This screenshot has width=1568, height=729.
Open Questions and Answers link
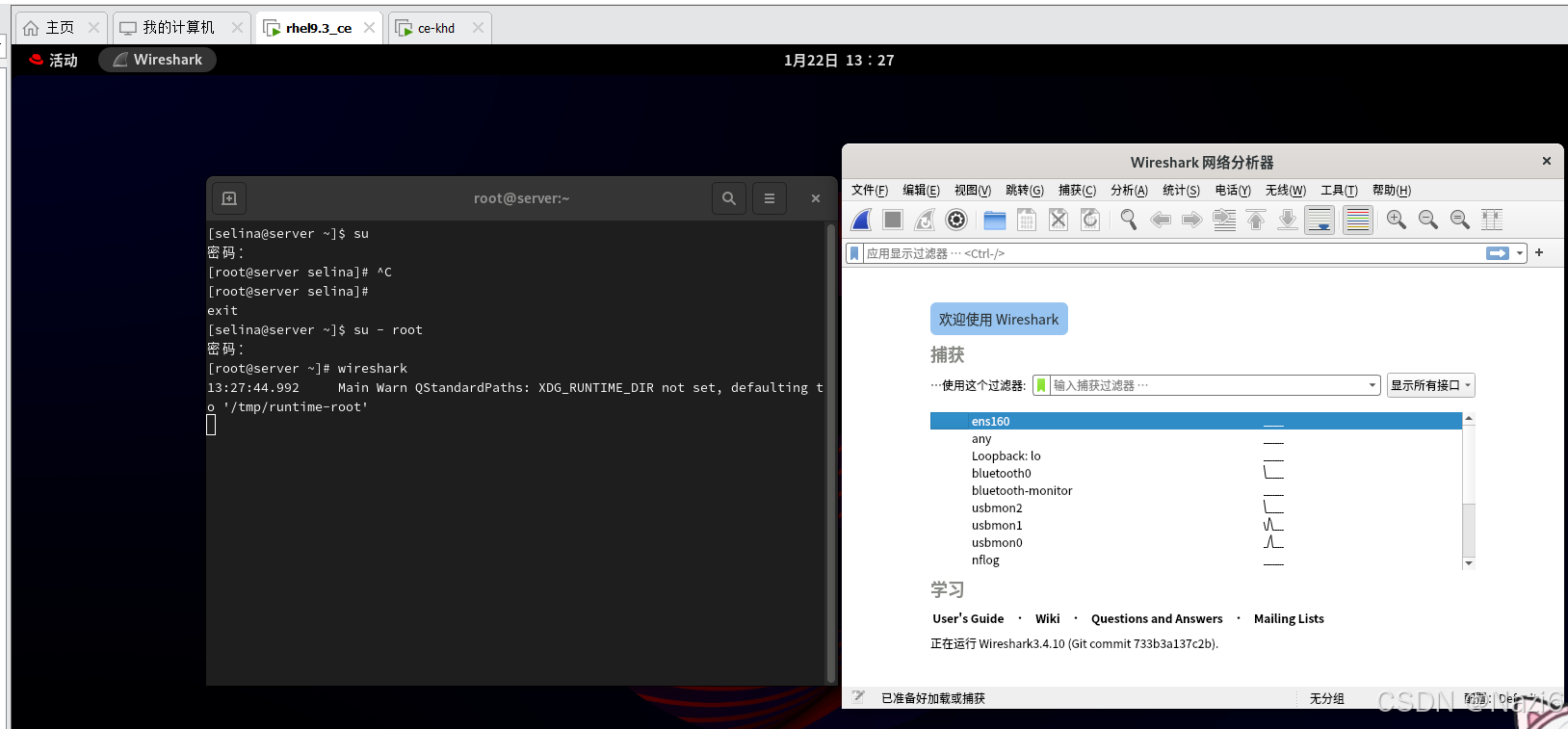pyautogui.click(x=1157, y=618)
